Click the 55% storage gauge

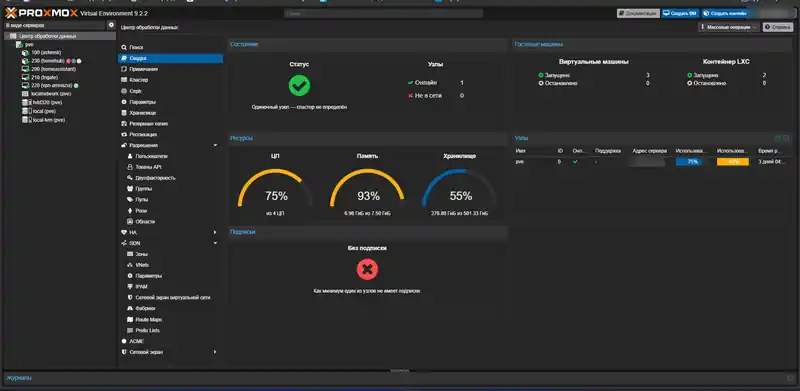(x=460, y=188)
